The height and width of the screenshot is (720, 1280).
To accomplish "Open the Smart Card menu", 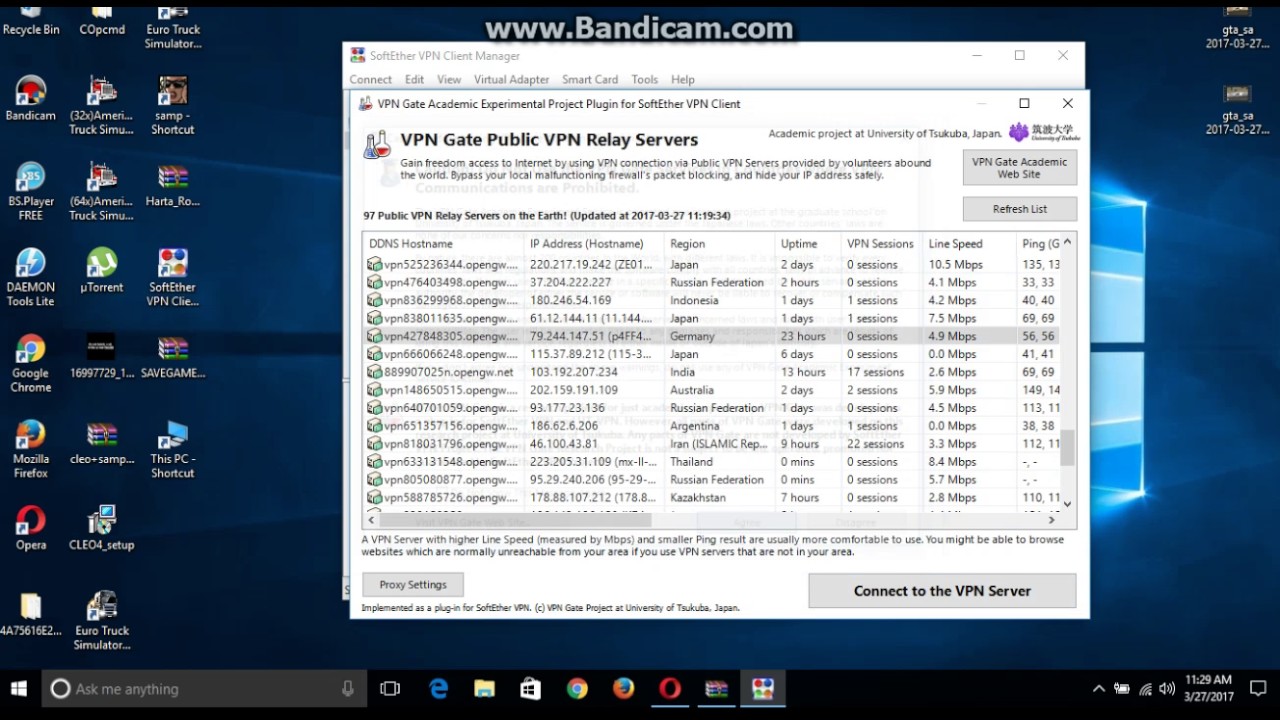I will (x=590, y=79).
